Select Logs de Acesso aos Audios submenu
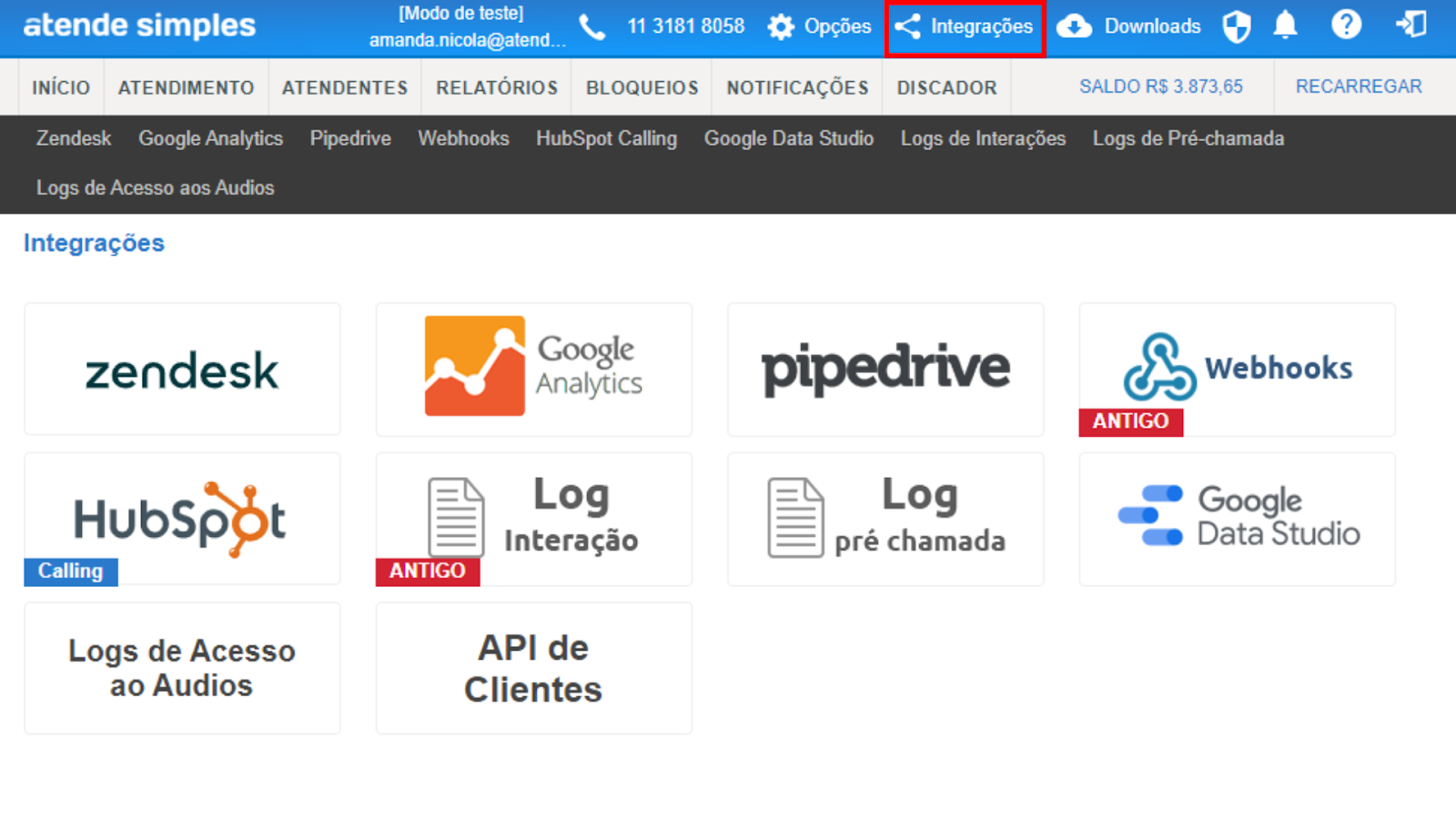This screenshot has height=819, width=1456. pos(155,187)
